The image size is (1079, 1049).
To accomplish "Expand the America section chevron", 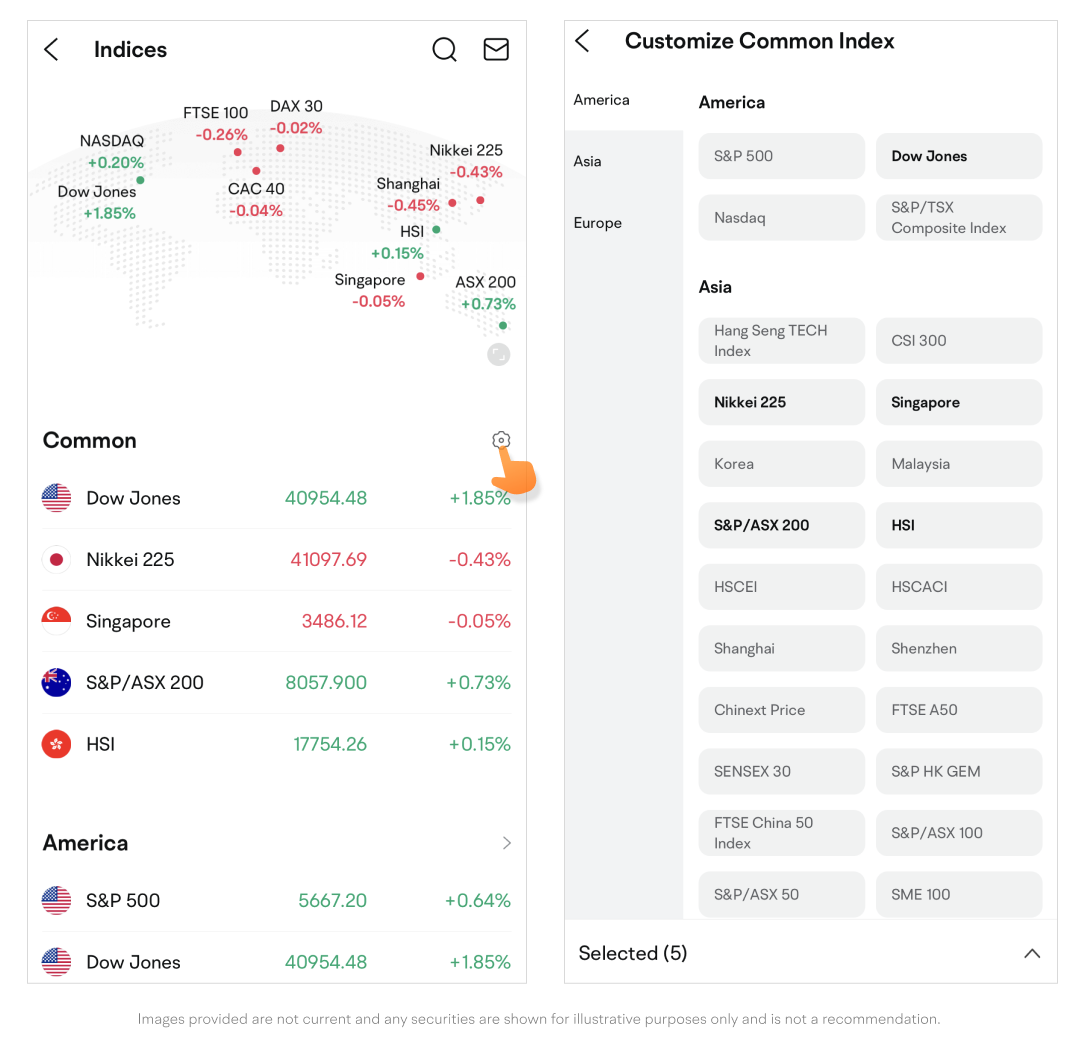I will pos(506,843).
